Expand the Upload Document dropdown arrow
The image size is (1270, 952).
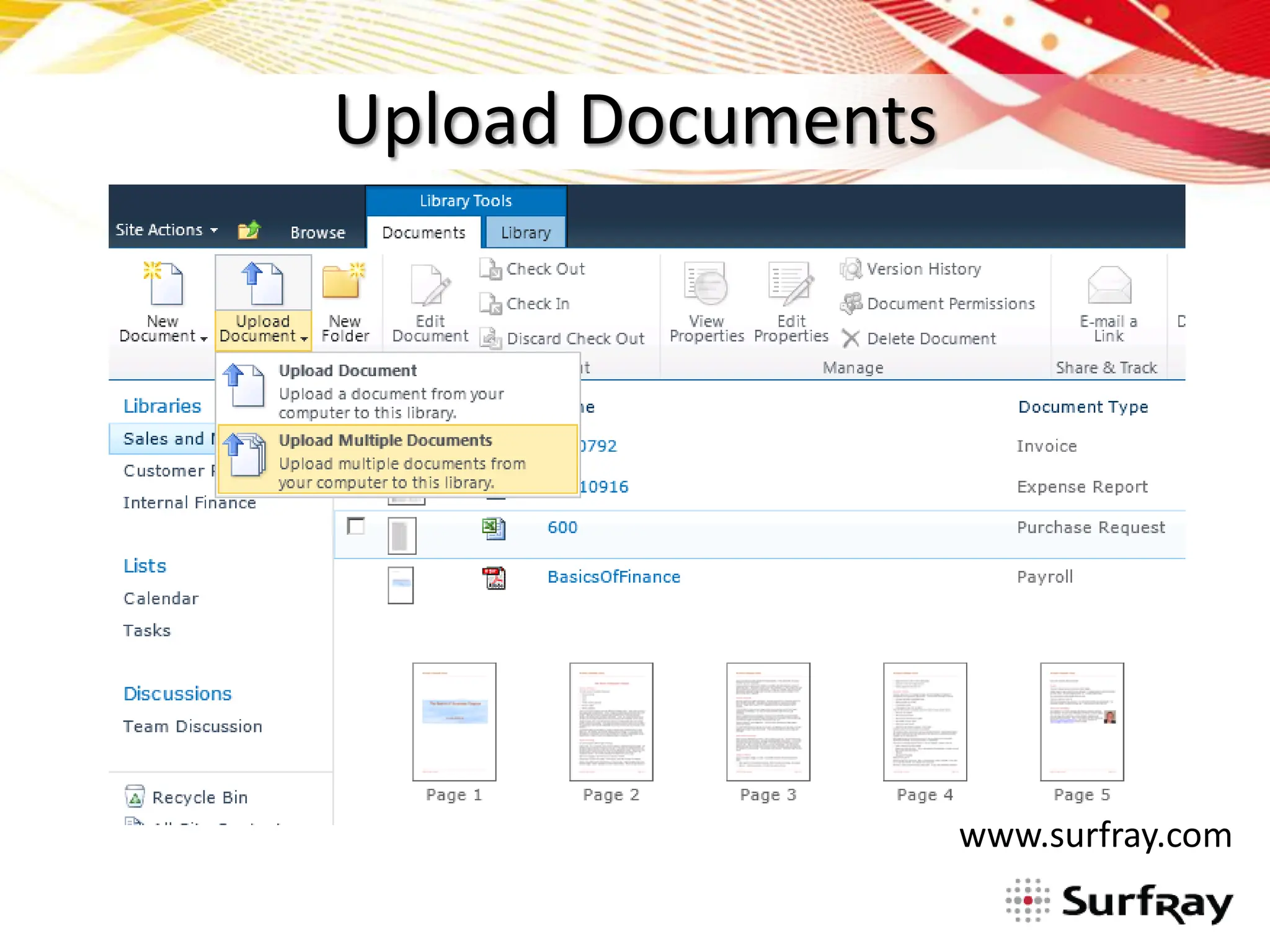click(x=304, y=338)
